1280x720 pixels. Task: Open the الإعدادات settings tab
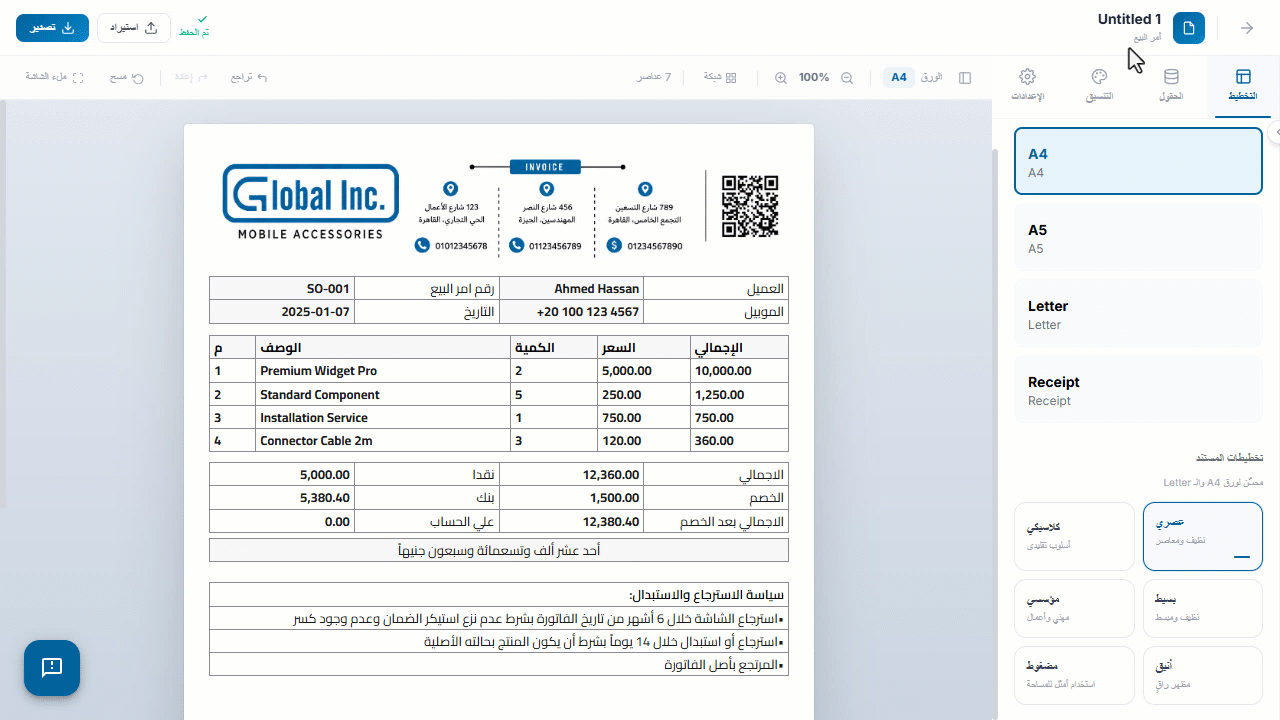click(x=1027, y=86)
